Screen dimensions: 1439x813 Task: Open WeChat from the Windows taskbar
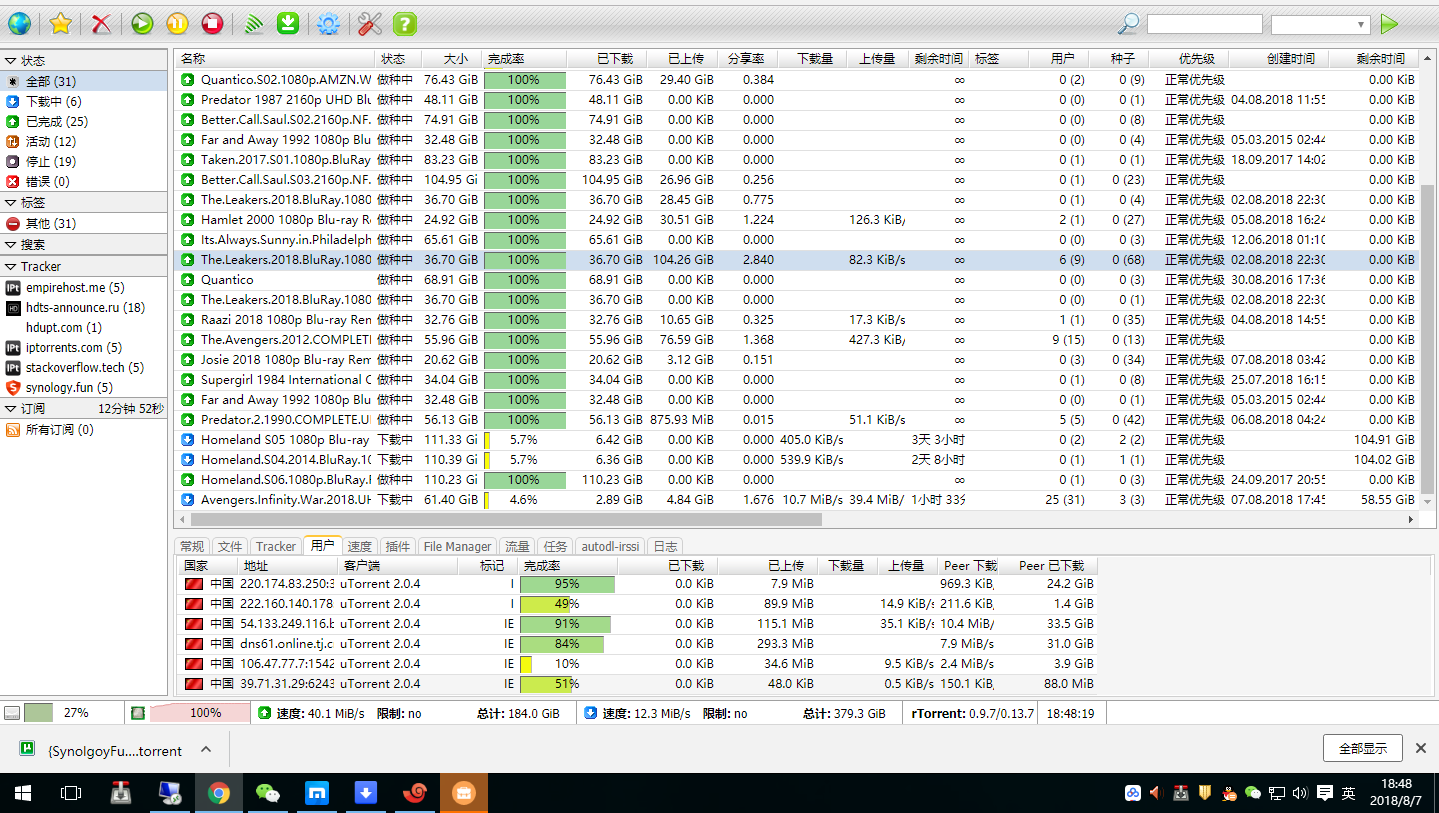(x=268, y=793)
